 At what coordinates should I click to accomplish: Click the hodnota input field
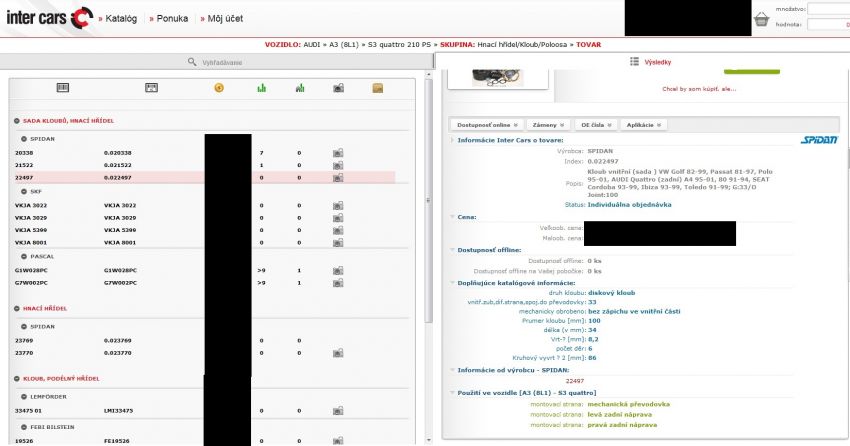828,24
